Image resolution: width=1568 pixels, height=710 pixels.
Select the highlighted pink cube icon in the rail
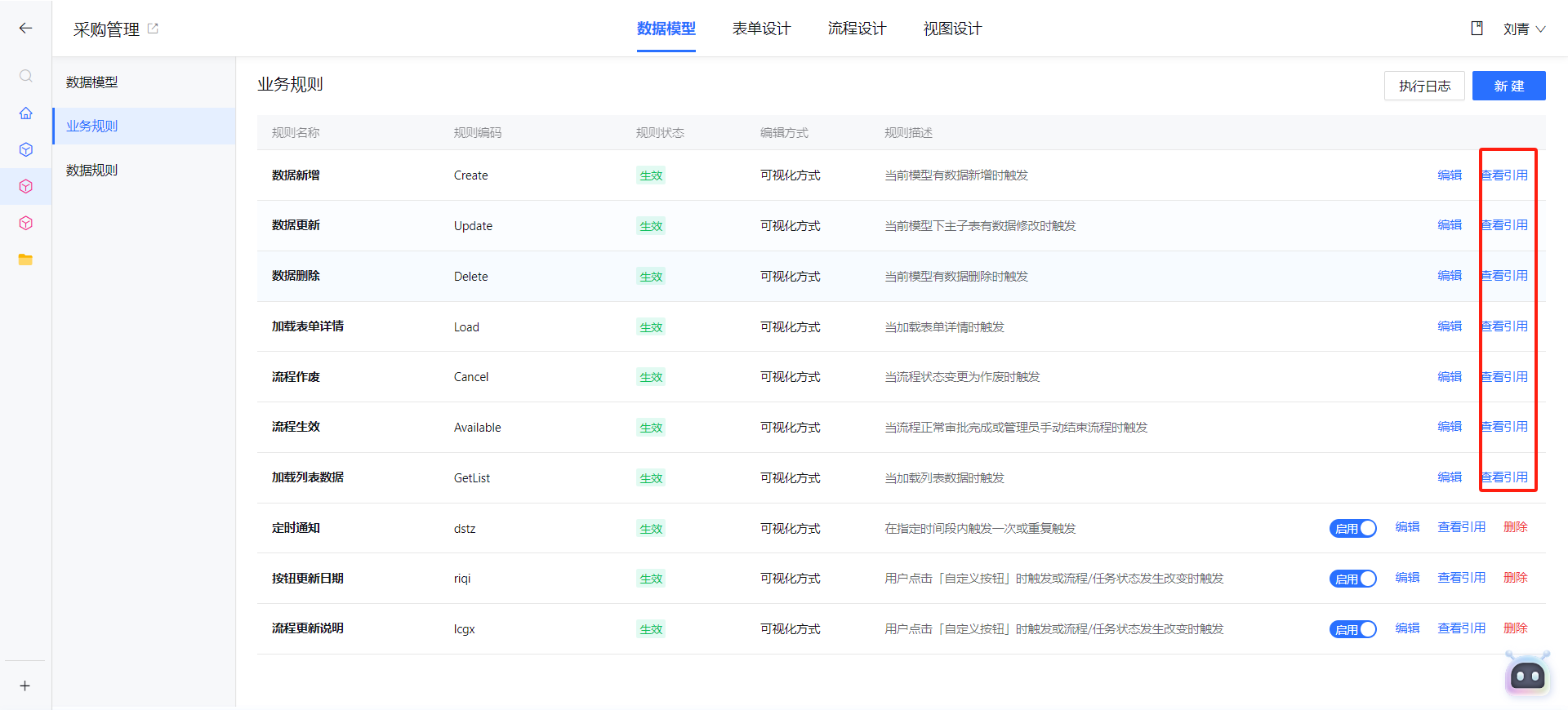tap(26, 186)
